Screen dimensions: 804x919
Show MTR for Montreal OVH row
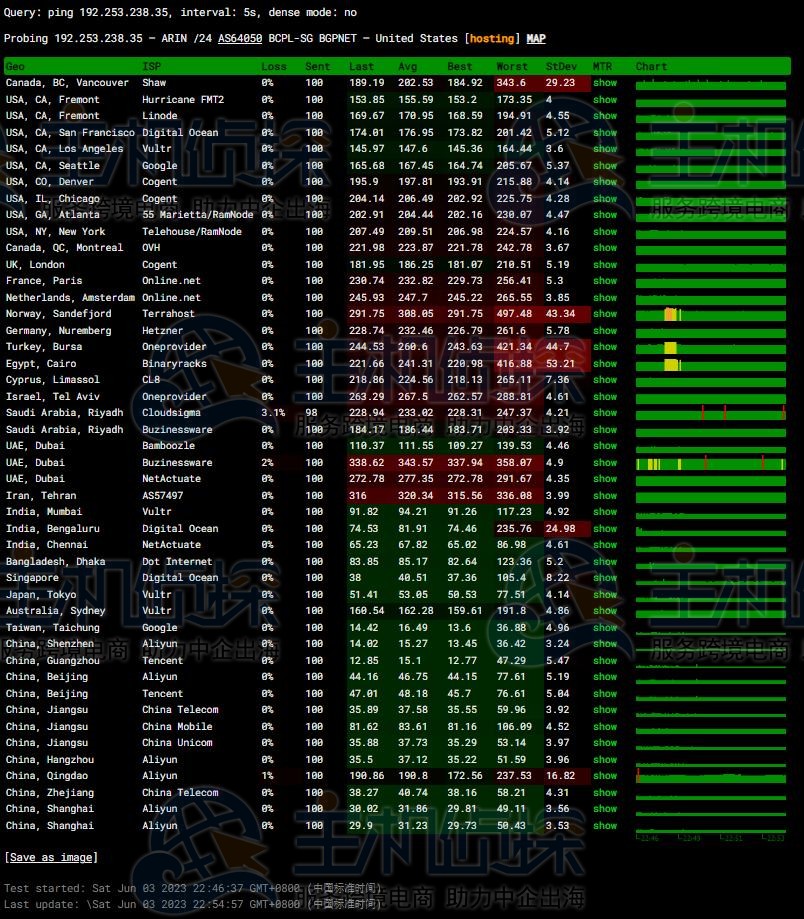point(605,248)
